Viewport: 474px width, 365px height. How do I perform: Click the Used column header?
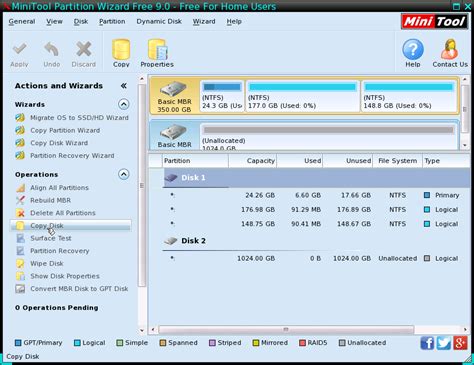click(x=300, y=161)
